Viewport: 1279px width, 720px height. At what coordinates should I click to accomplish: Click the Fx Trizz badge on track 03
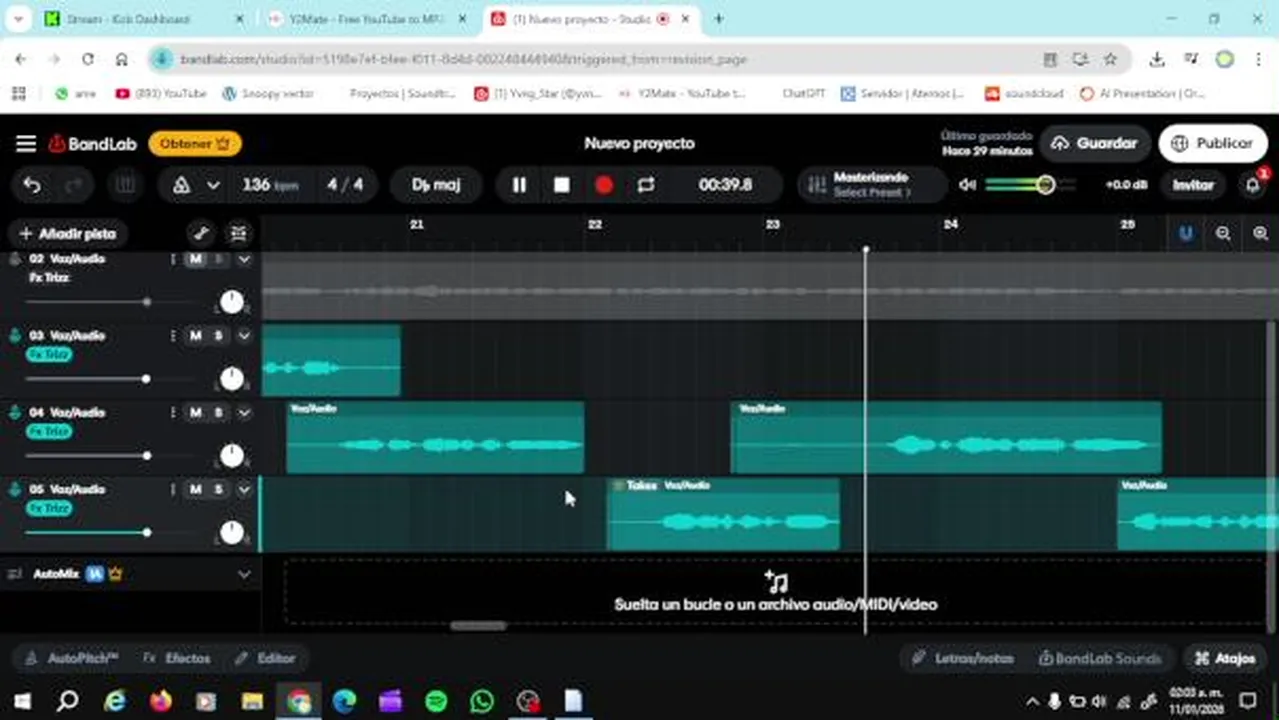click(x=49, y=355)
